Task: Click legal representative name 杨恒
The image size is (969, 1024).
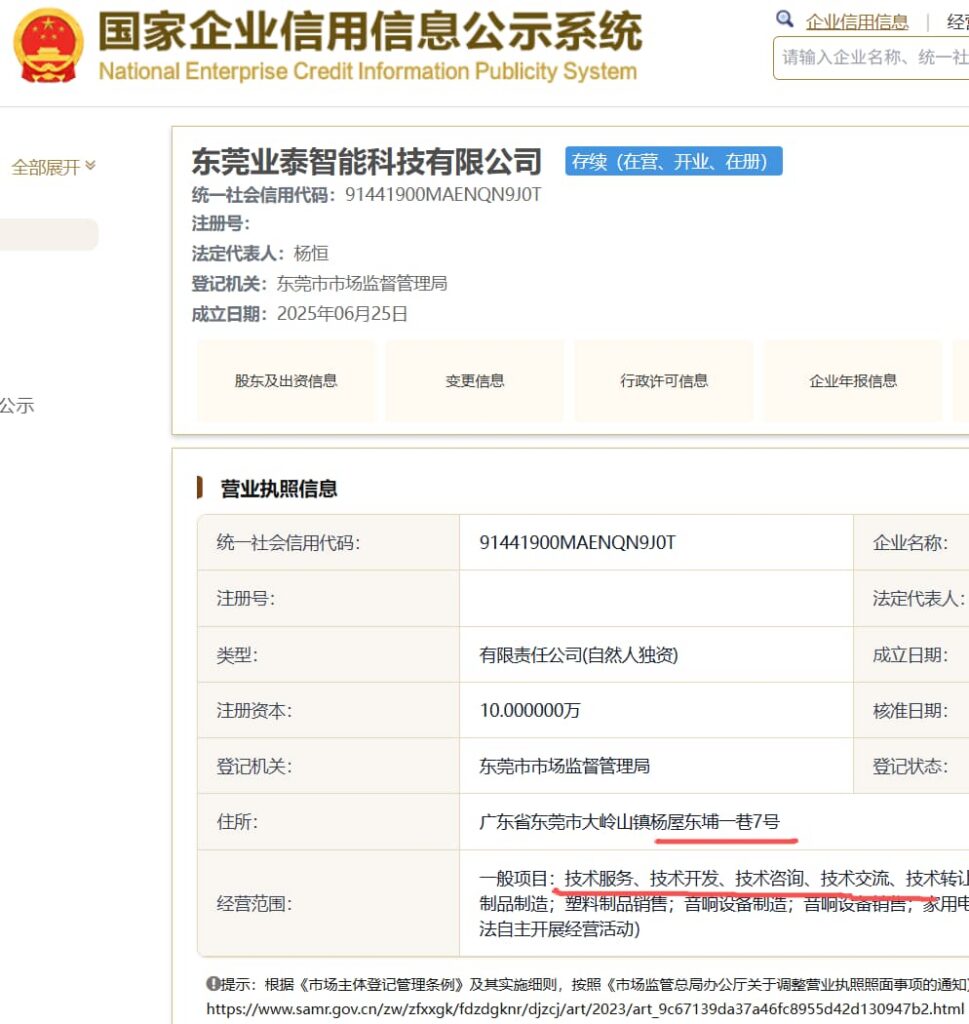Action: (x=311, y=253)
